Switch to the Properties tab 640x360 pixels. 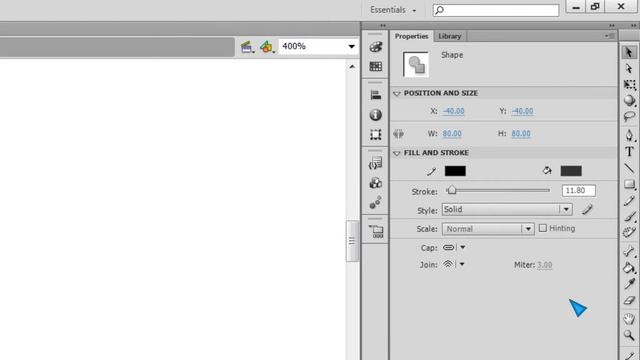click(411, 36)
